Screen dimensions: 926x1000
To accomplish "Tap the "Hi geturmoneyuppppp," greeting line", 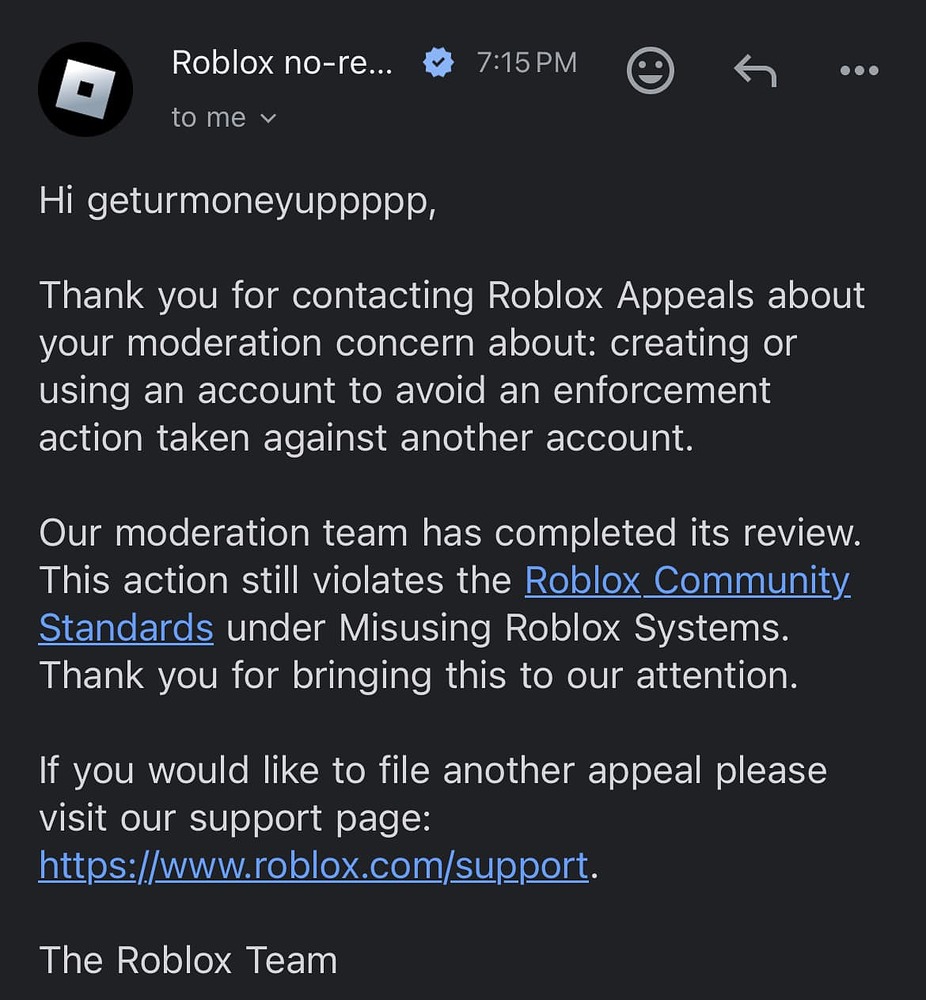I will pos(238,201).
